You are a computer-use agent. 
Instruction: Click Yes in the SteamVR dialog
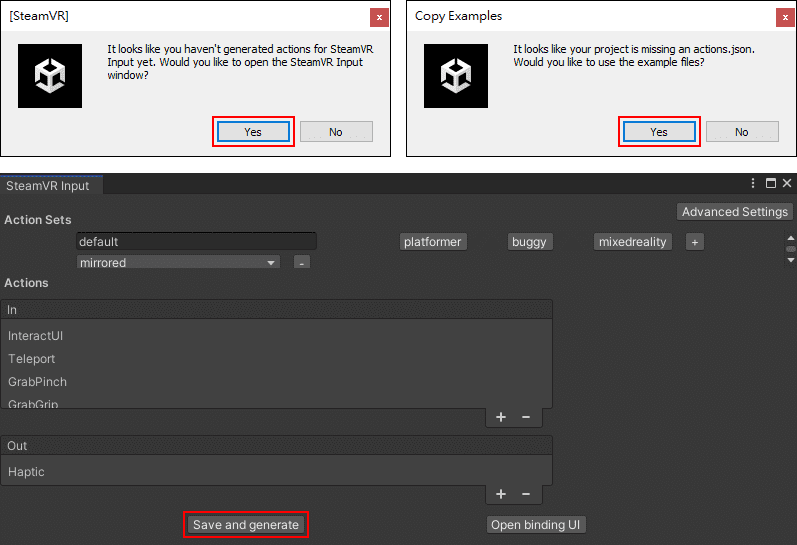coord(253,132)
